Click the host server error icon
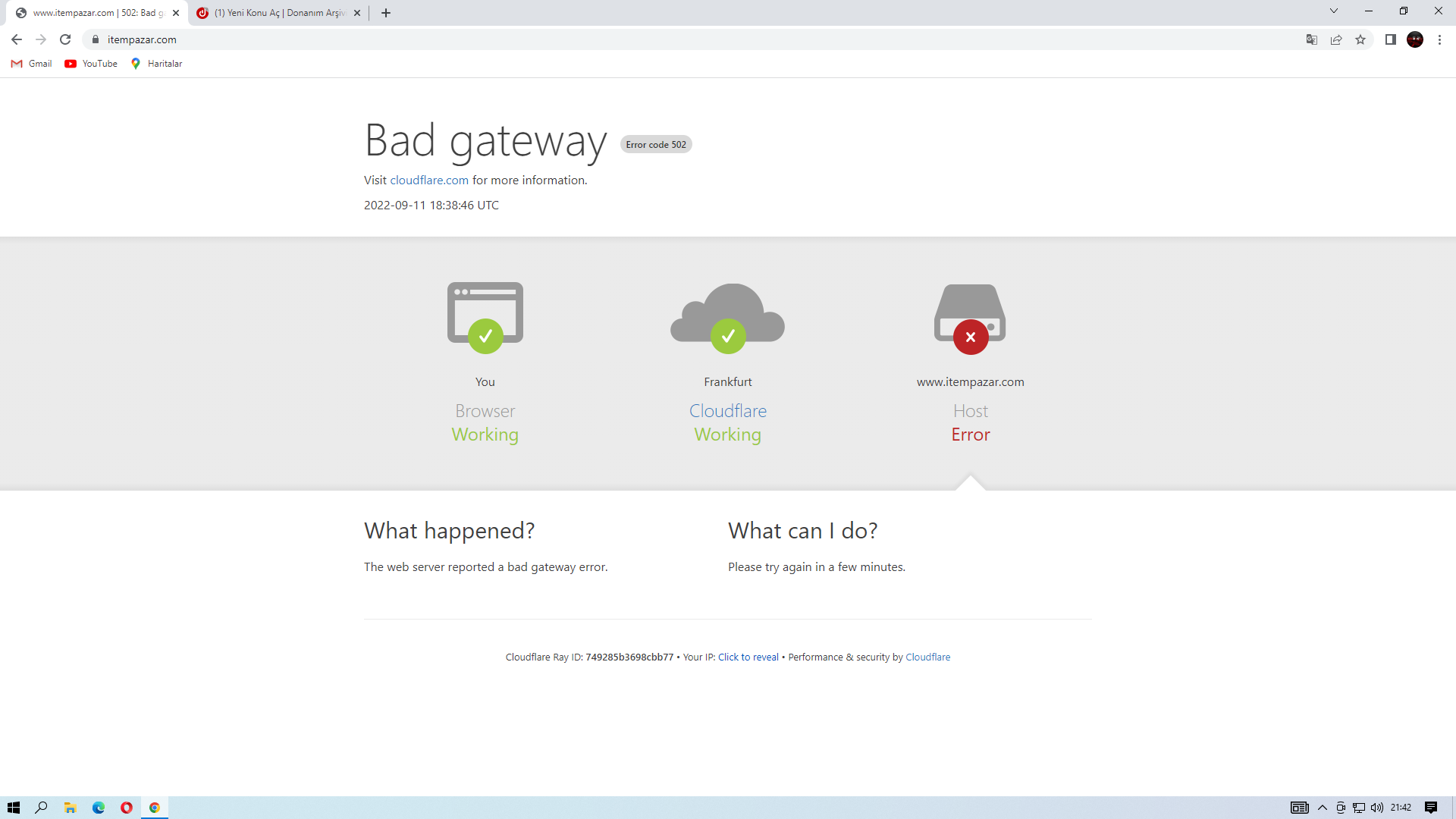The image size is (1456, 819). [x=971, y=318]
